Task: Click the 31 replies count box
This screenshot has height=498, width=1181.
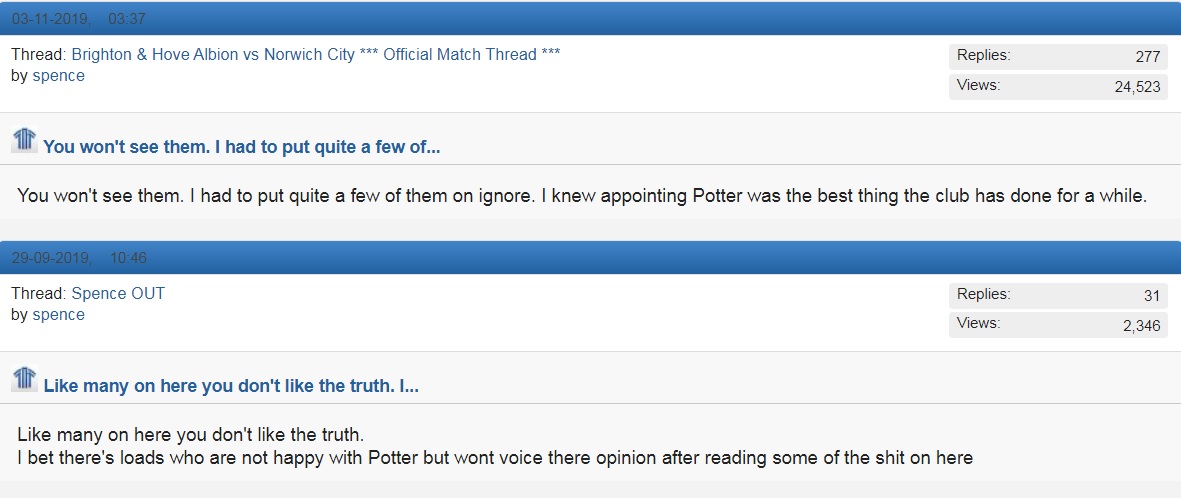Action: tap(1058, 295)
